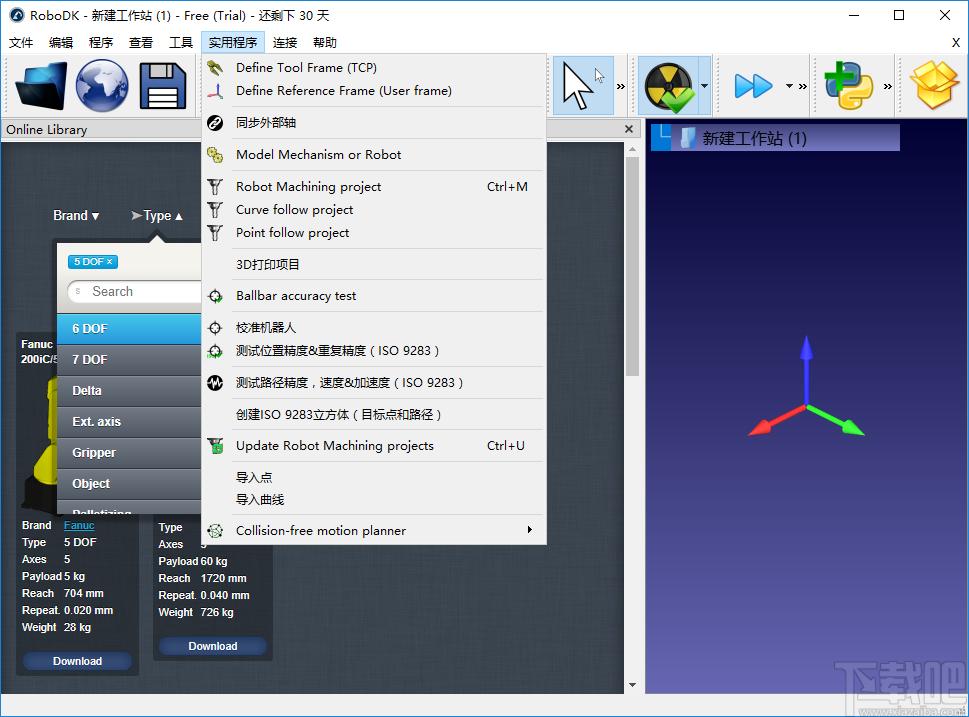Click the yellow open box package icon
This screenshot has width=969, height=717.
click(x=935, y=86)
